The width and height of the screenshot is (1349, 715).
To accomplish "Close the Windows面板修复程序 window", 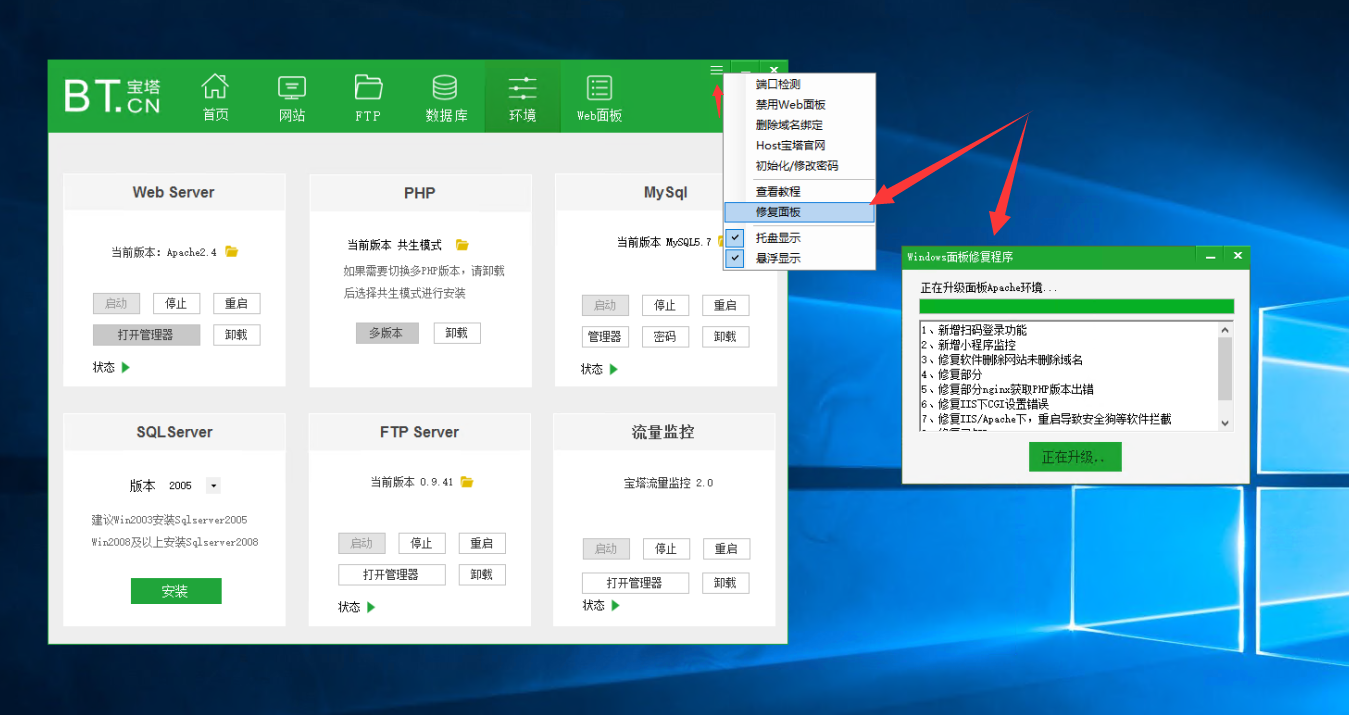I will coord(1238,257).
